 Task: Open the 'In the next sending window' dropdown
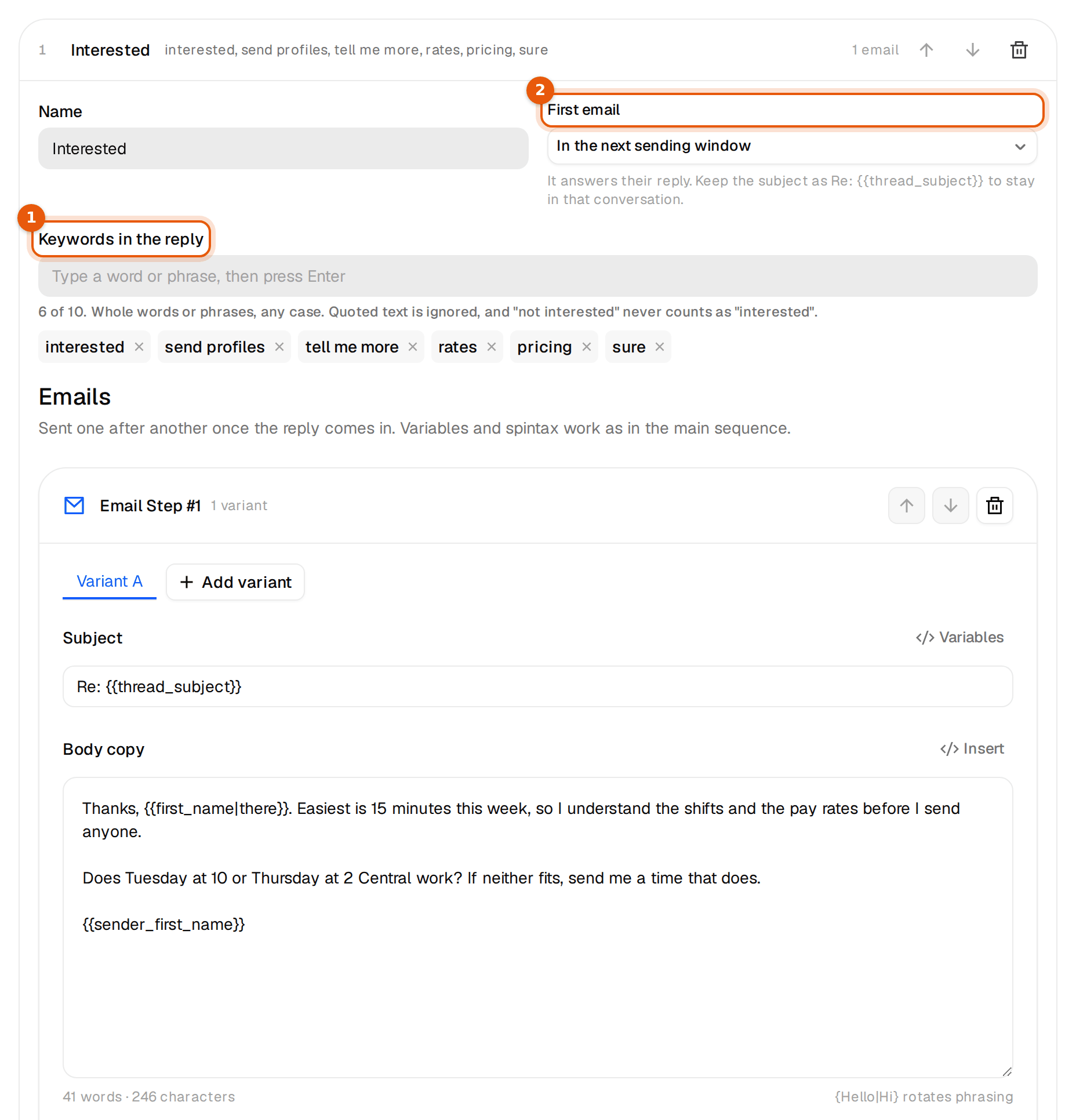tap(792, 146)
